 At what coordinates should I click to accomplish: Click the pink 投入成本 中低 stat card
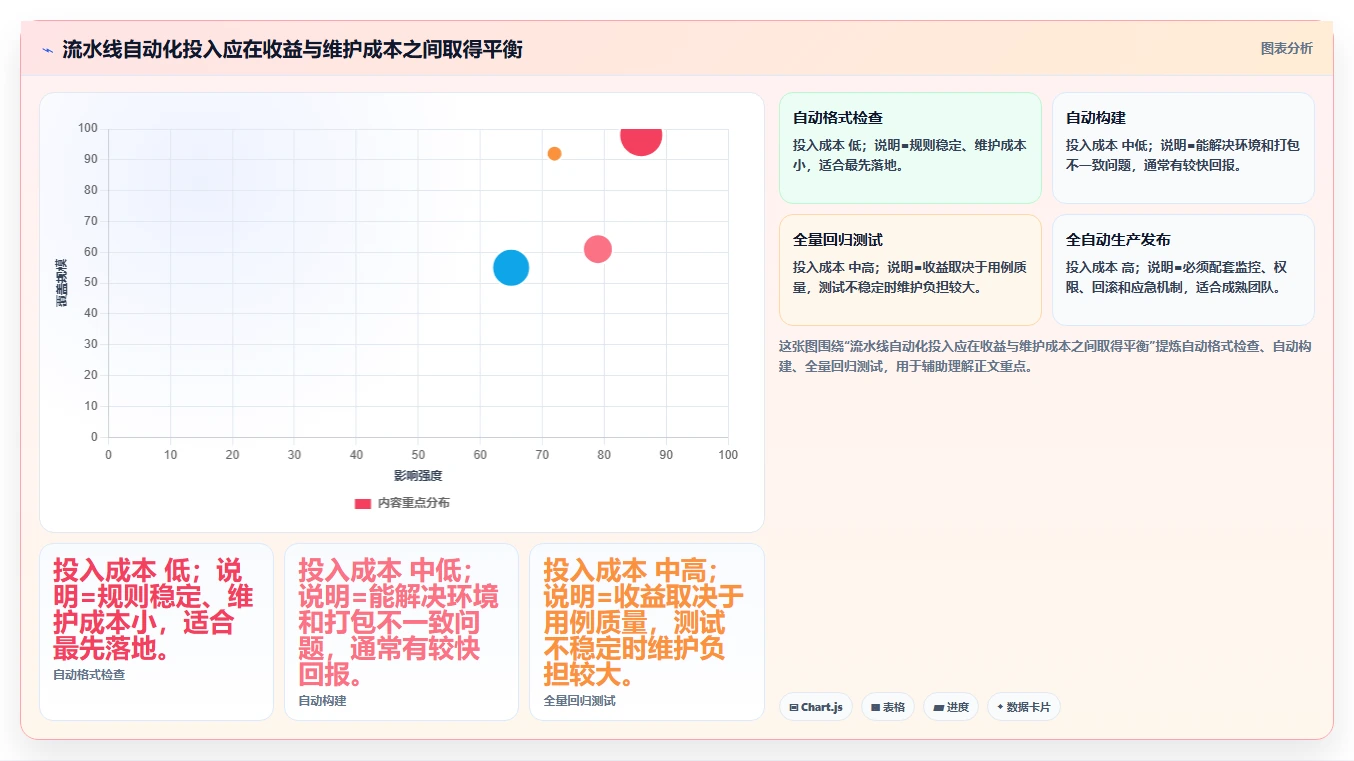point(401,632)
